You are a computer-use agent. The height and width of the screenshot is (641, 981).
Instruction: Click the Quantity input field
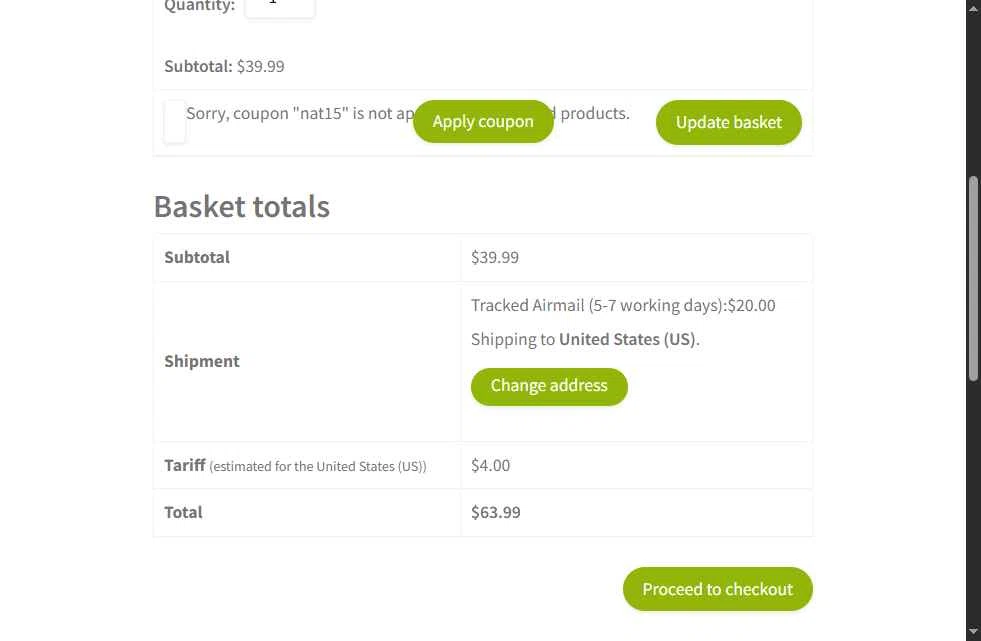tap(280, 6)
